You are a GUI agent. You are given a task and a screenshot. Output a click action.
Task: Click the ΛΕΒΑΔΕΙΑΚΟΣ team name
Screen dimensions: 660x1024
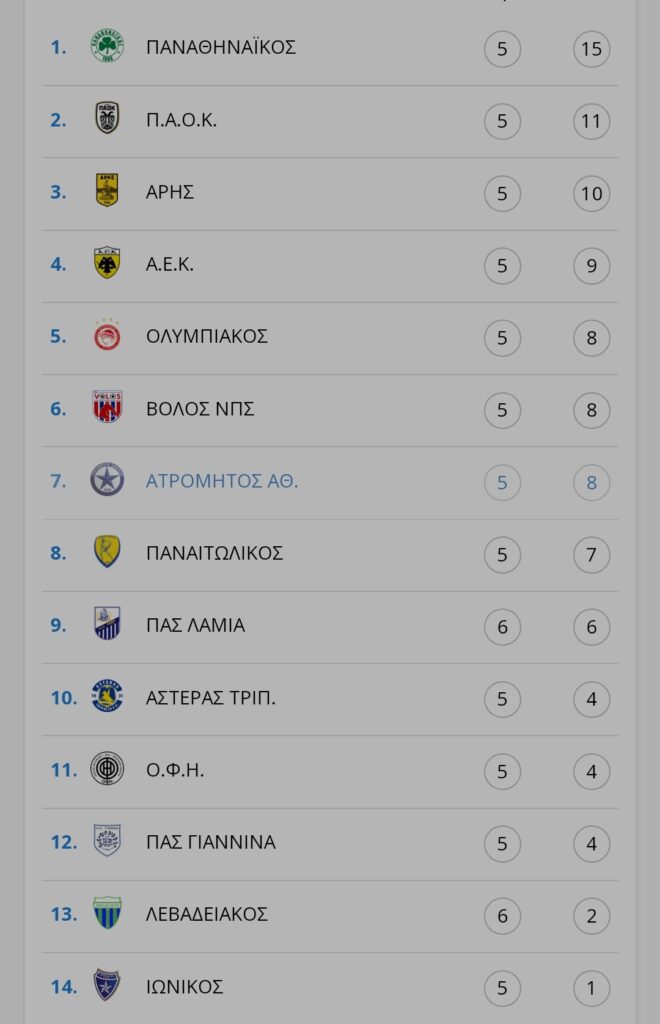(207, 914)
